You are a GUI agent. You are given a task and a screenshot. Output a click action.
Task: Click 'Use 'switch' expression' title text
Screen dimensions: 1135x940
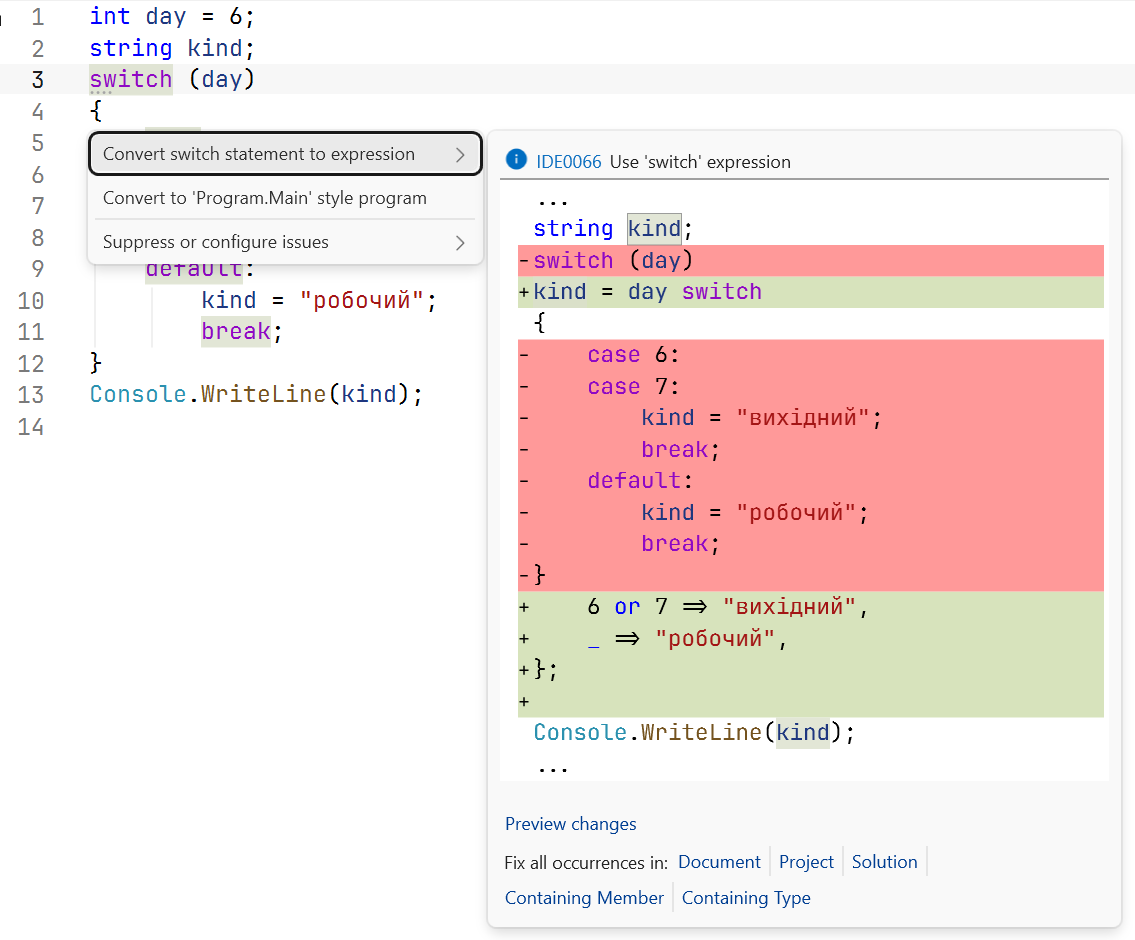click(700, 161)
